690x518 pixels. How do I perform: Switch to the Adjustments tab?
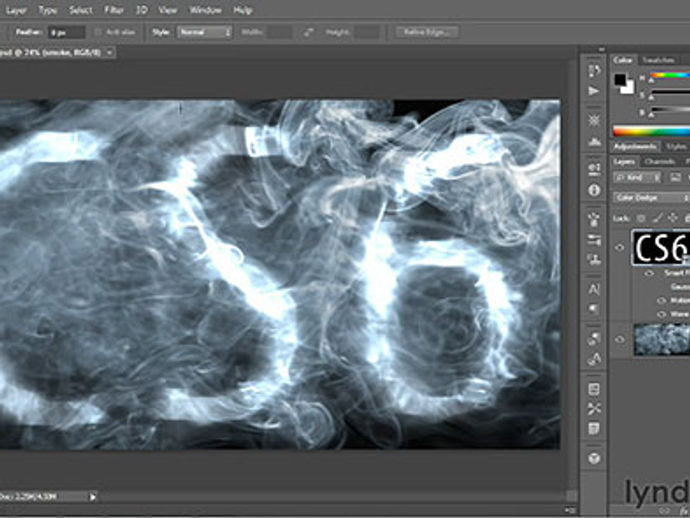coord(635,146)
